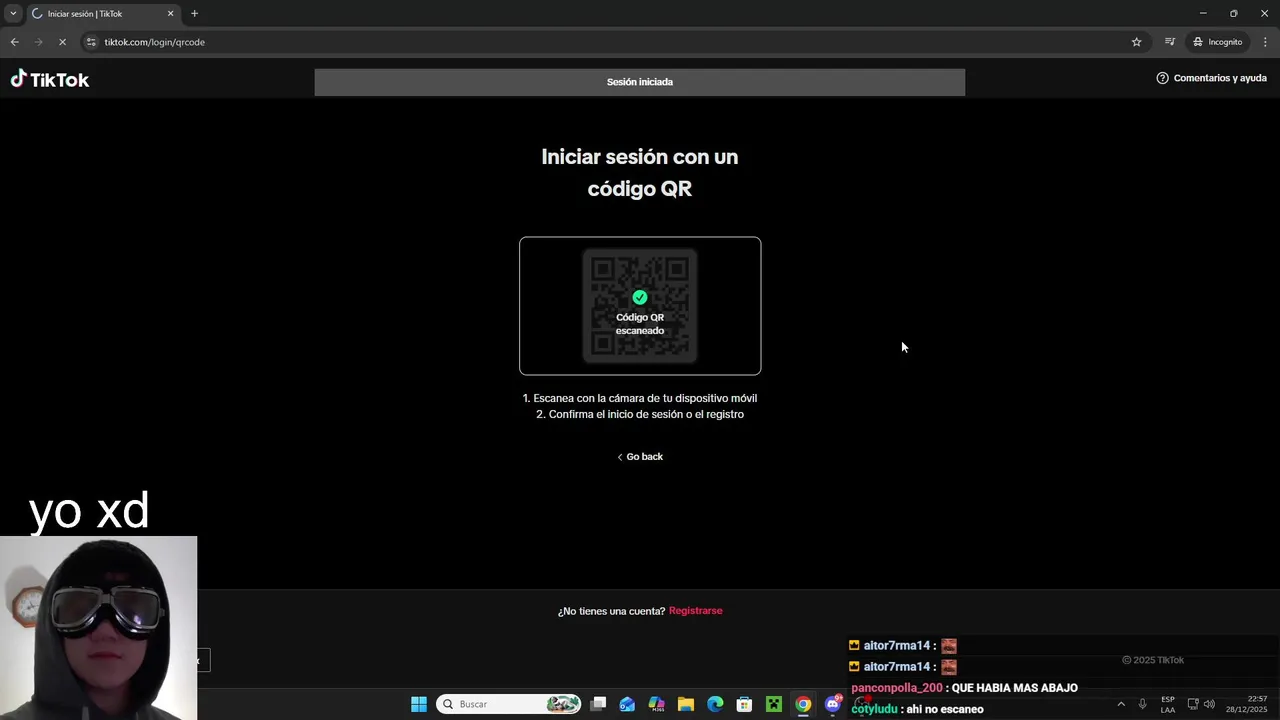Open the volume speaker icon in tray
The image size is (1280, 720).
pos(1209,704)
